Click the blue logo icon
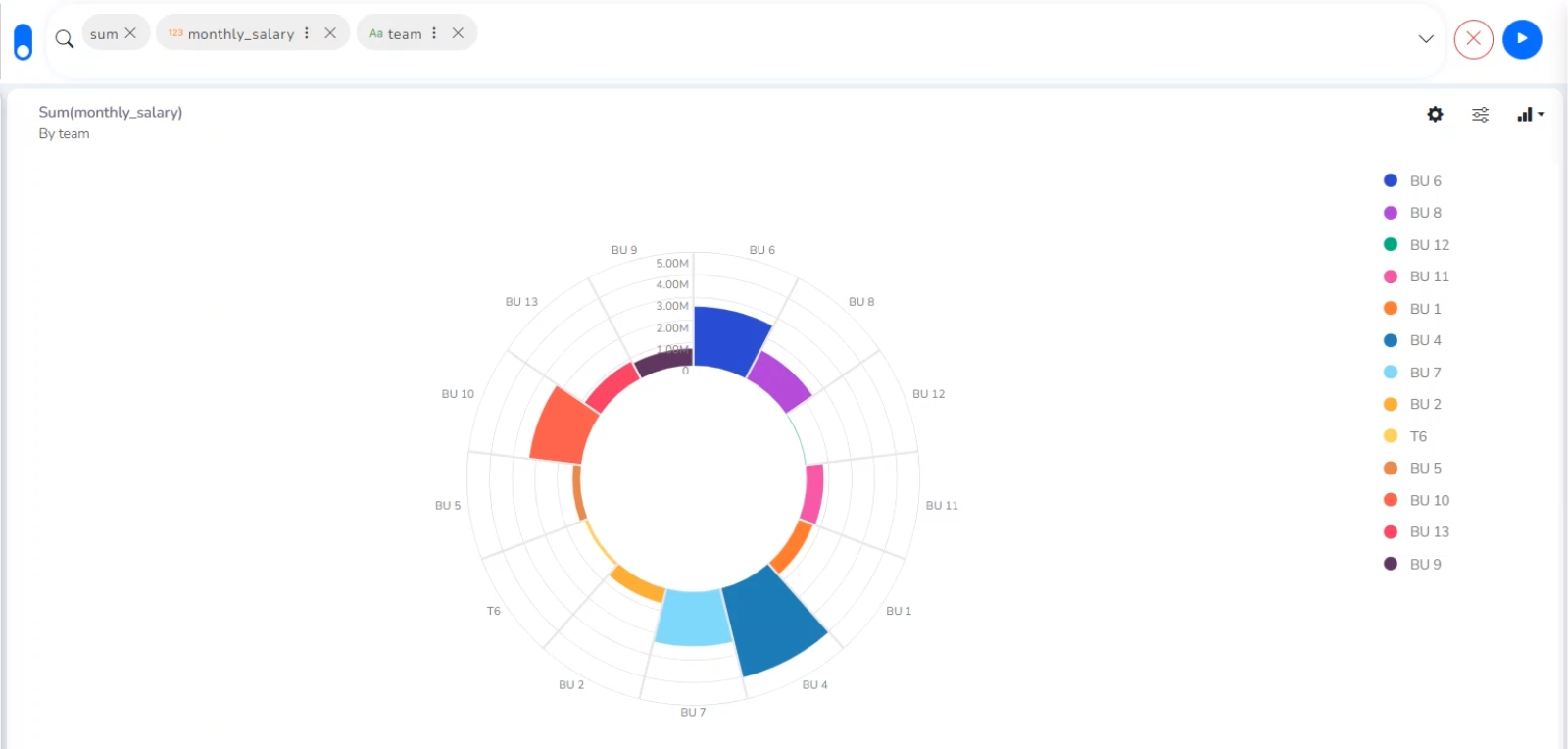Screen dimensions: 1568x749 (23, 42)
